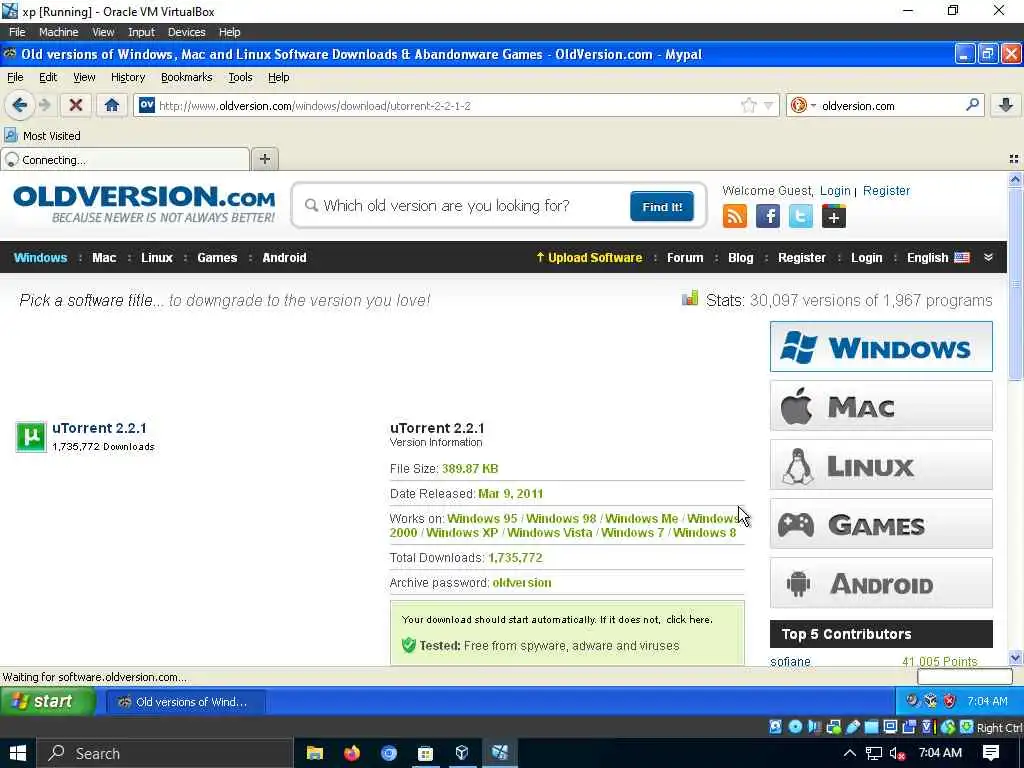Click VirtualBox hard disk status icon
The height and width of the screenshot is (768, 1024).
coord(775,727)
